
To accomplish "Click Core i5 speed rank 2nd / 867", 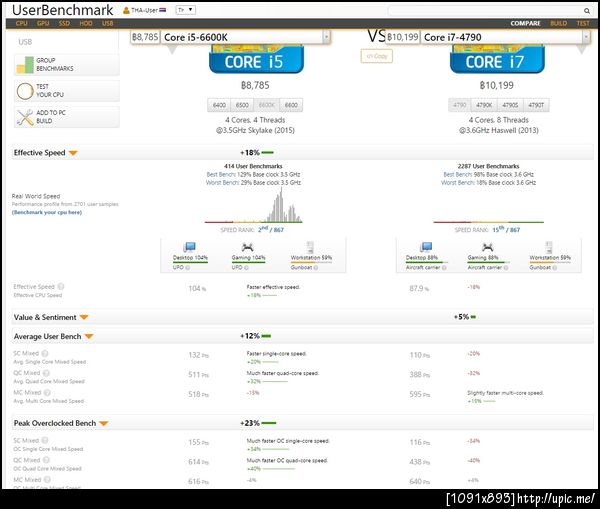I will (x=271, y=230).
